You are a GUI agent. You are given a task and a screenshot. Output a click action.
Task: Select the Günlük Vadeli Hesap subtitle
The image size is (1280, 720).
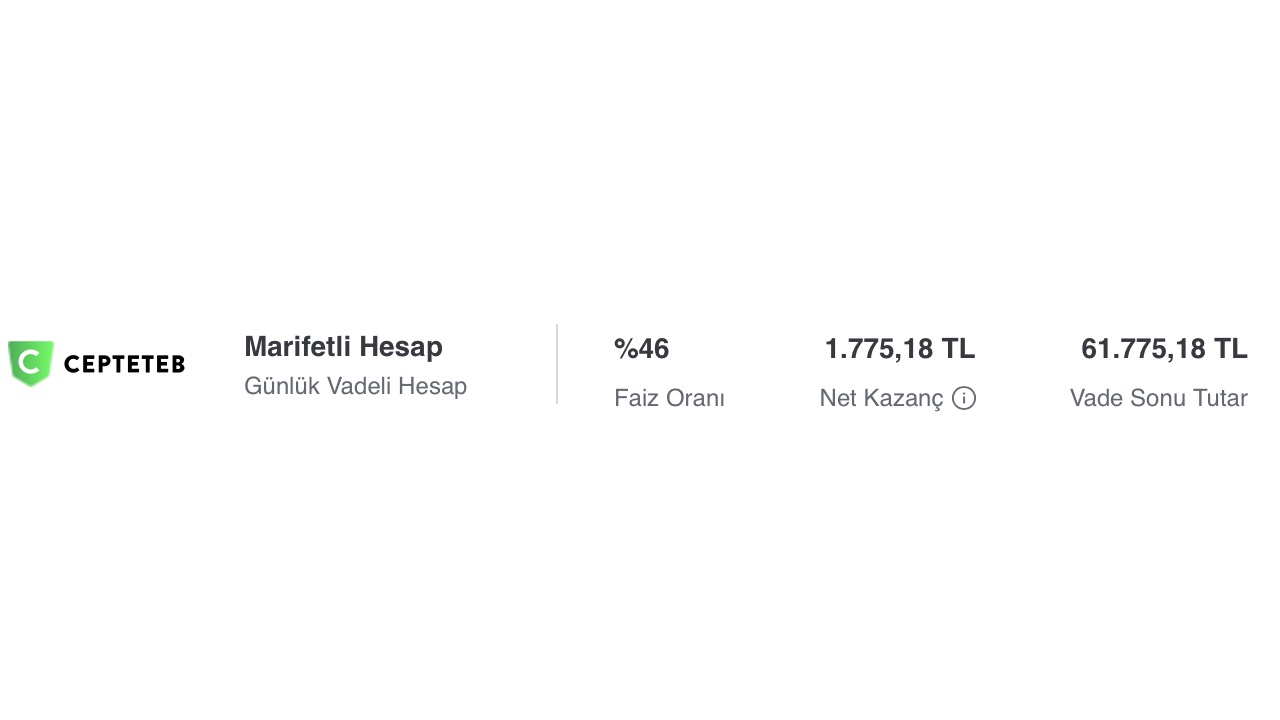click(355, 386)
